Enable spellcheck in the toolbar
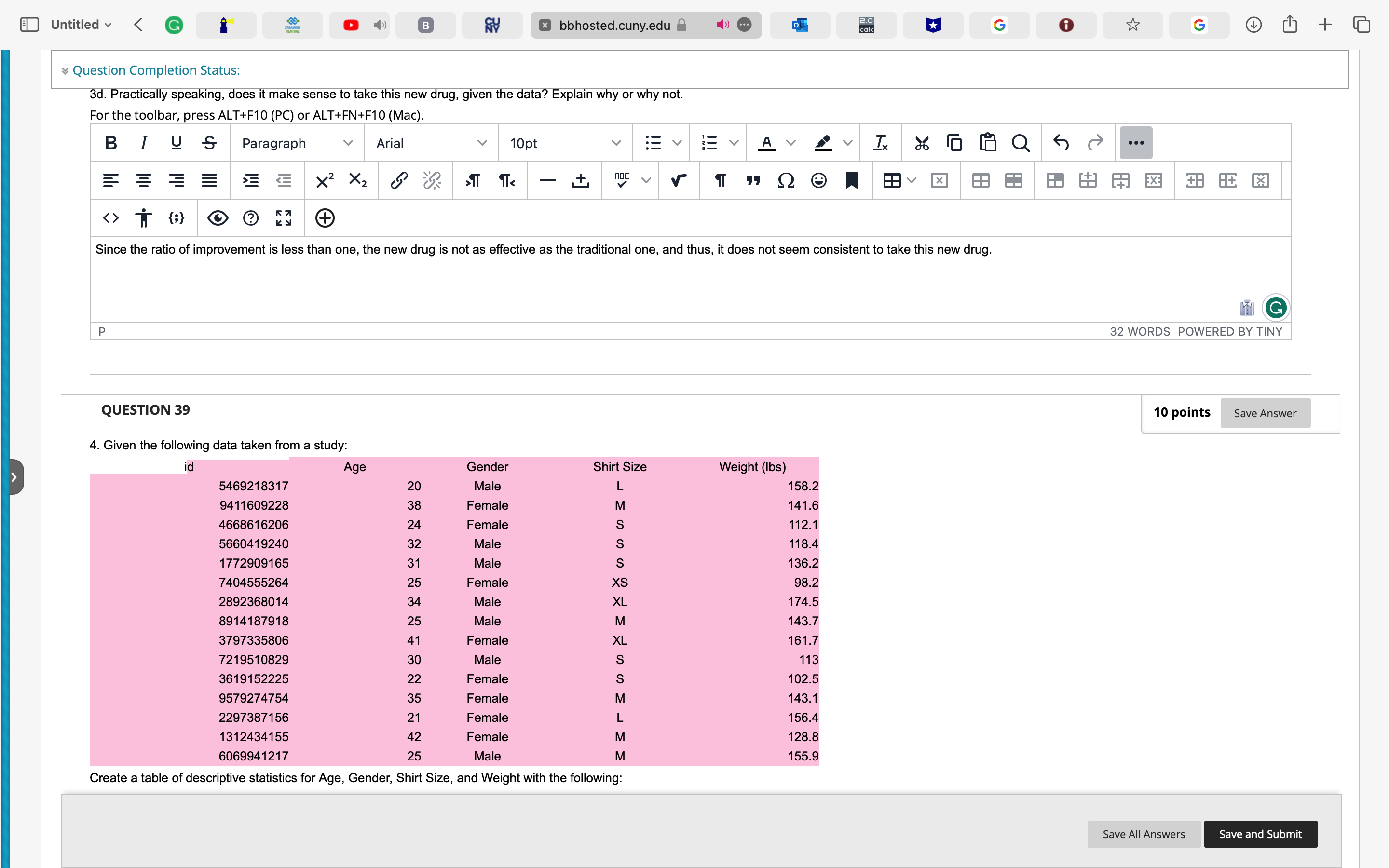This screenshot has height=868, width=1389. point(623,180)
